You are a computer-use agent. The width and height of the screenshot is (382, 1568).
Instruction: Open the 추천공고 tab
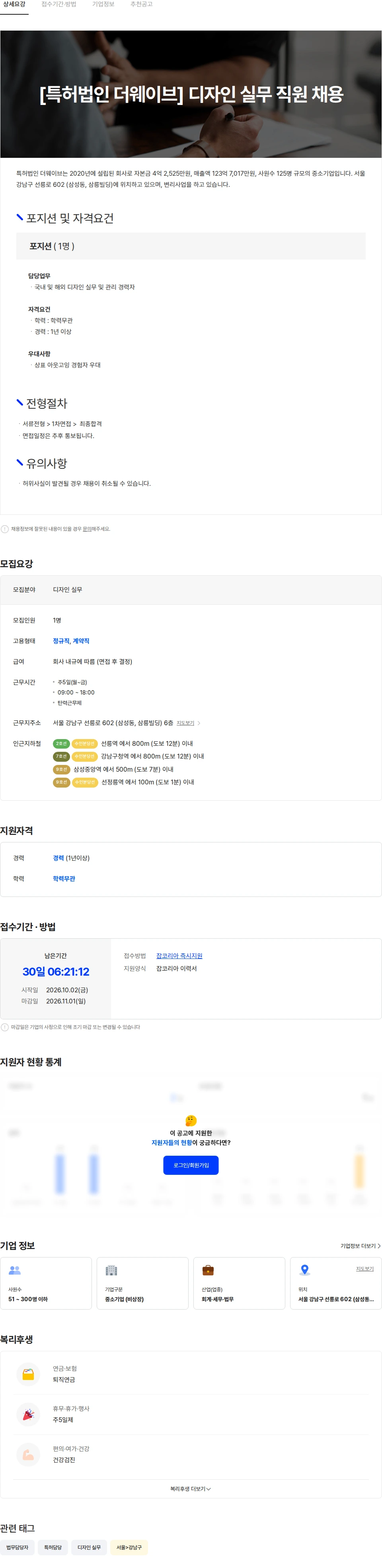click(141, 4)
